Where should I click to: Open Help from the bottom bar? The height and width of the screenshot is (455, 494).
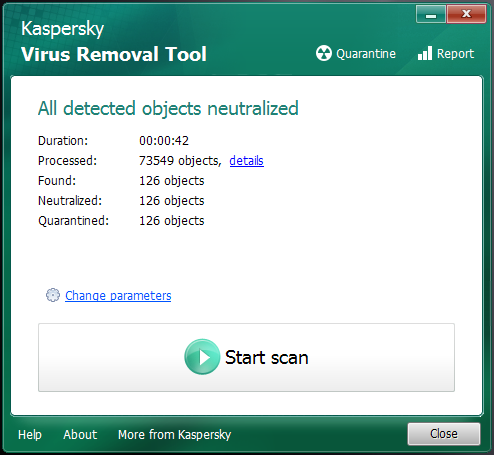pyautogui.click(x=30, y=435)
